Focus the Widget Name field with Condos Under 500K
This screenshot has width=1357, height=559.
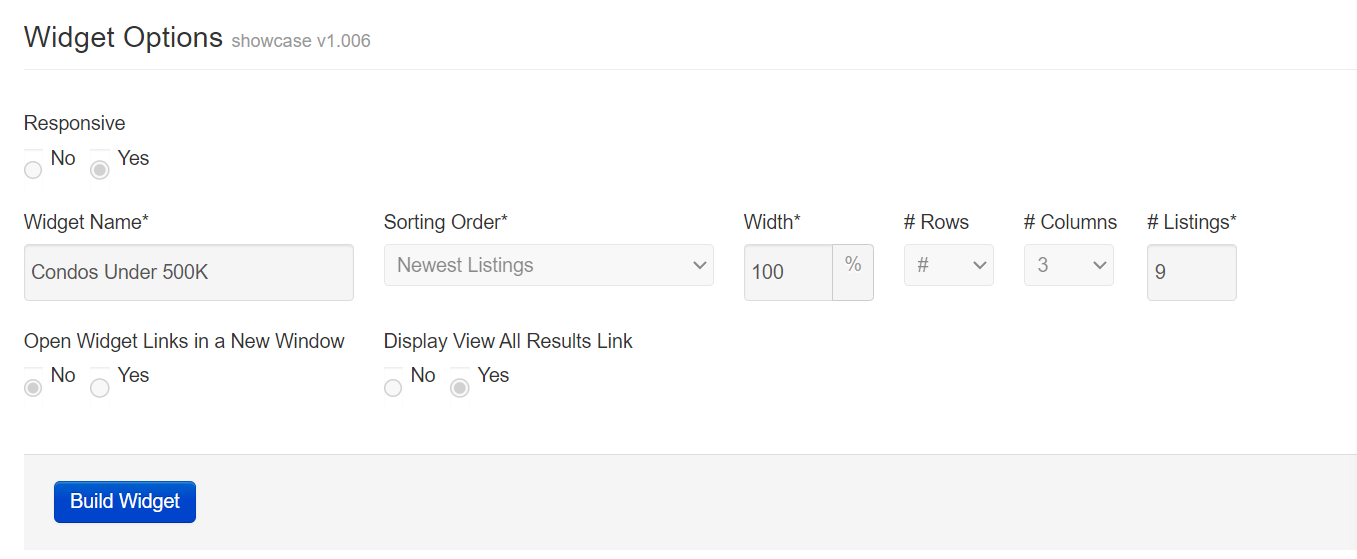pos(189,272)
